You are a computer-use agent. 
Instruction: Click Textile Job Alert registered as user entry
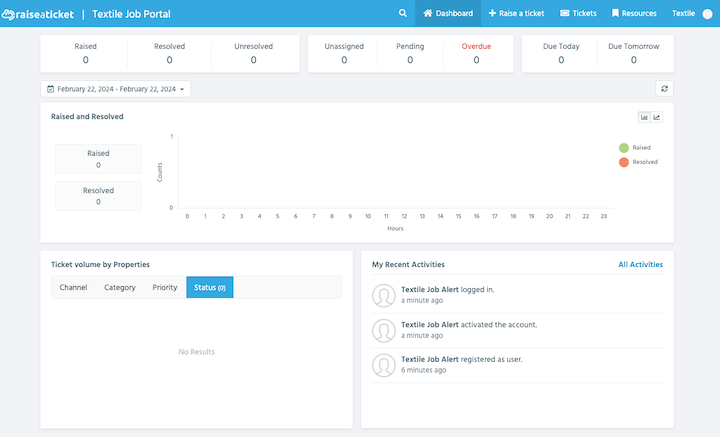coord(518,365)
